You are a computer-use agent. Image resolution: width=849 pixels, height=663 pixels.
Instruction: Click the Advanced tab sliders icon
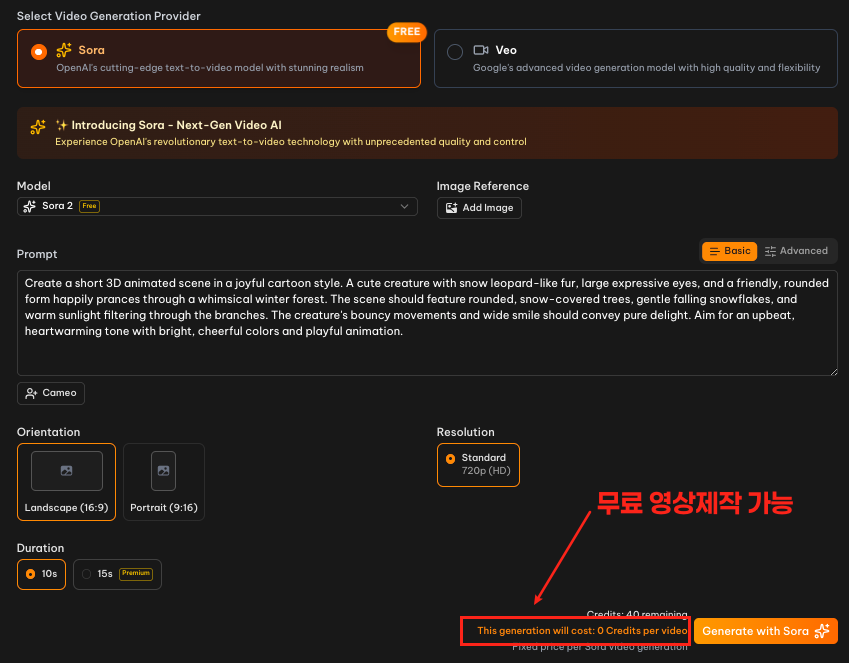click(x=770, y=251)
